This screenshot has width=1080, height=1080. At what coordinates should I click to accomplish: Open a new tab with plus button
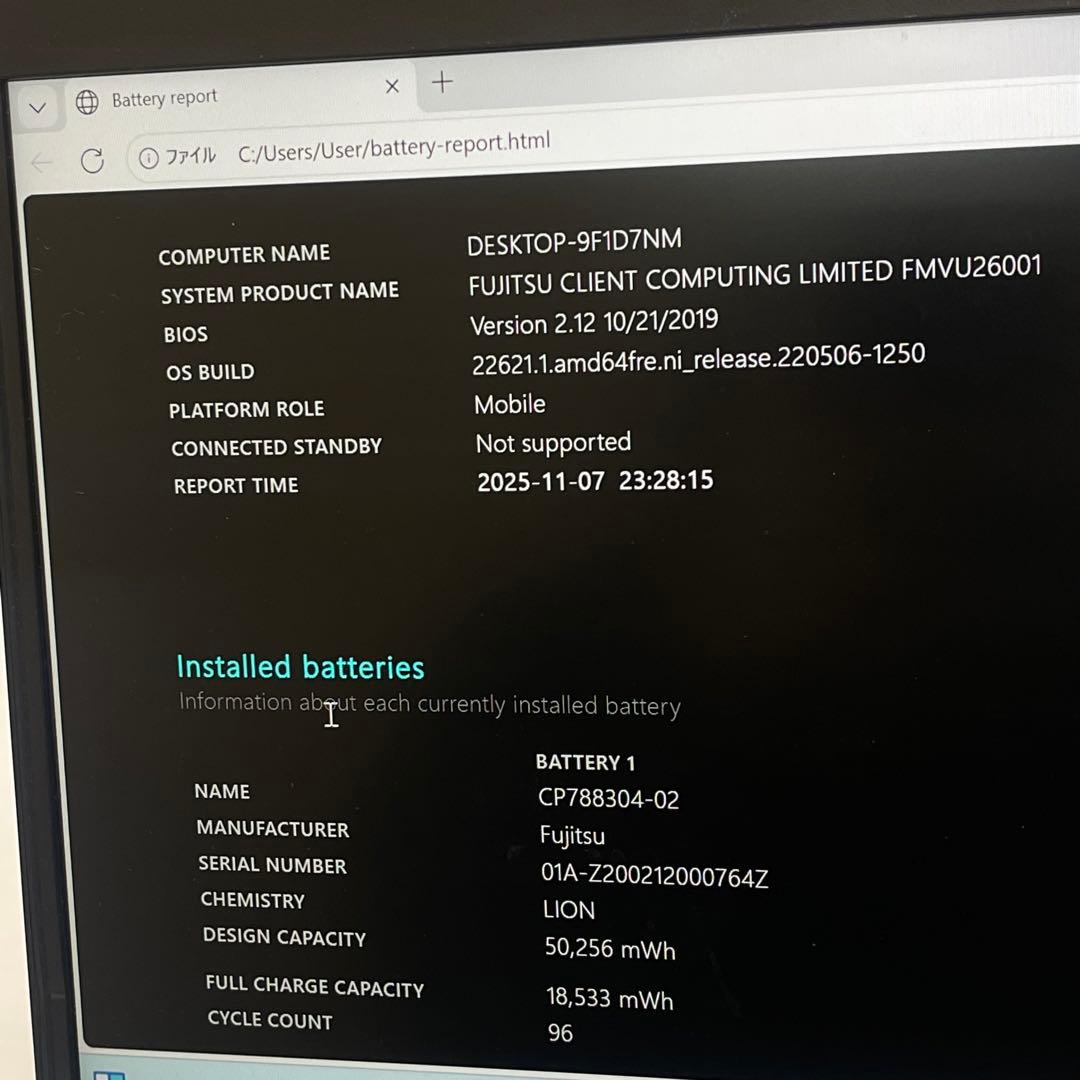(x=442, y=82)
